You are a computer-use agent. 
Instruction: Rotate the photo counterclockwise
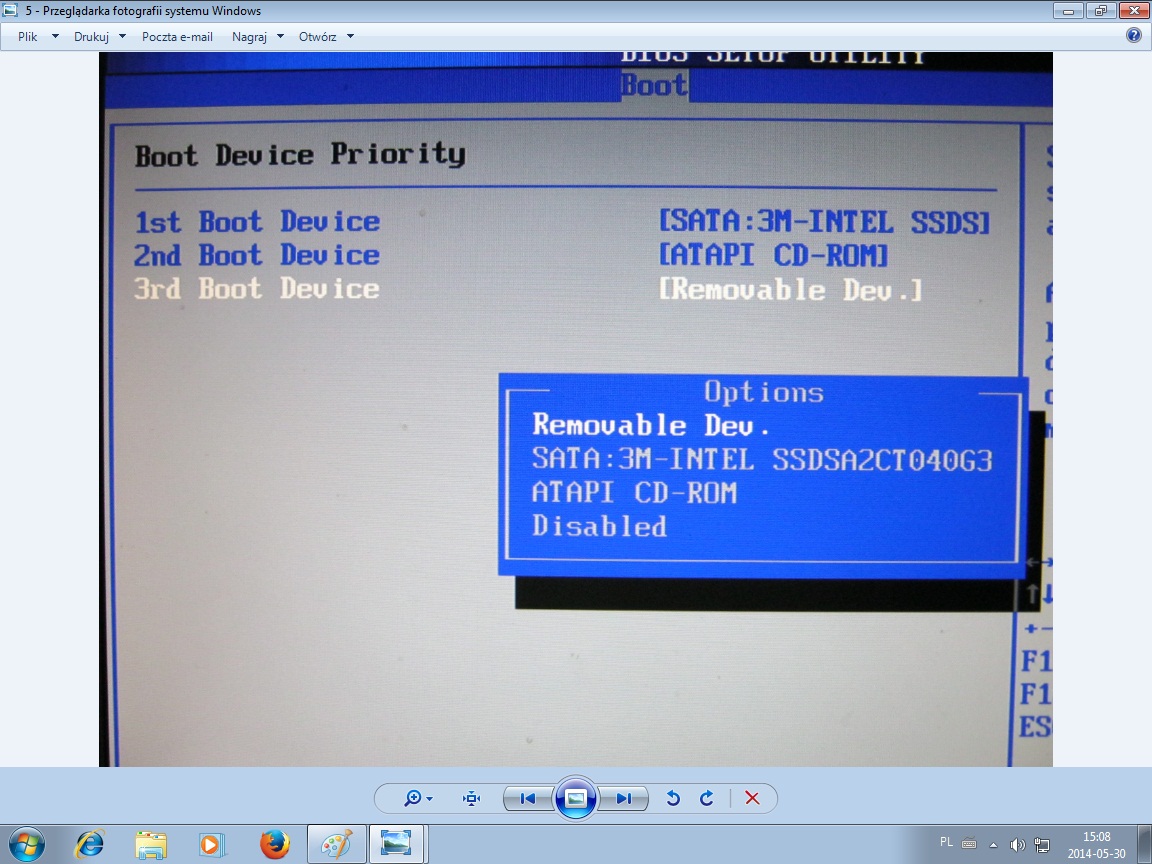pos(672,798)
